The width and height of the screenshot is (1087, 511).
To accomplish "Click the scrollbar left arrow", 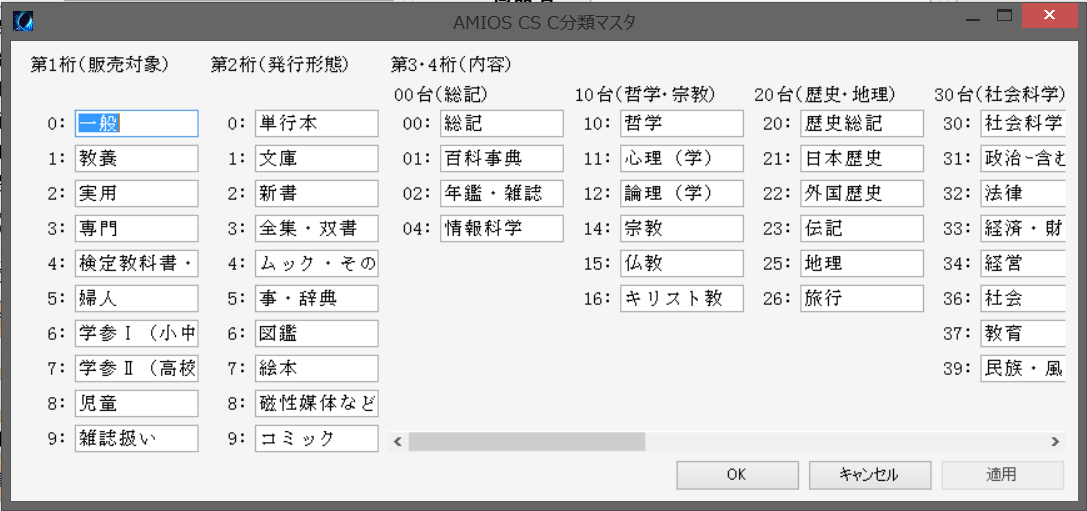I will [x=398, y=441].
